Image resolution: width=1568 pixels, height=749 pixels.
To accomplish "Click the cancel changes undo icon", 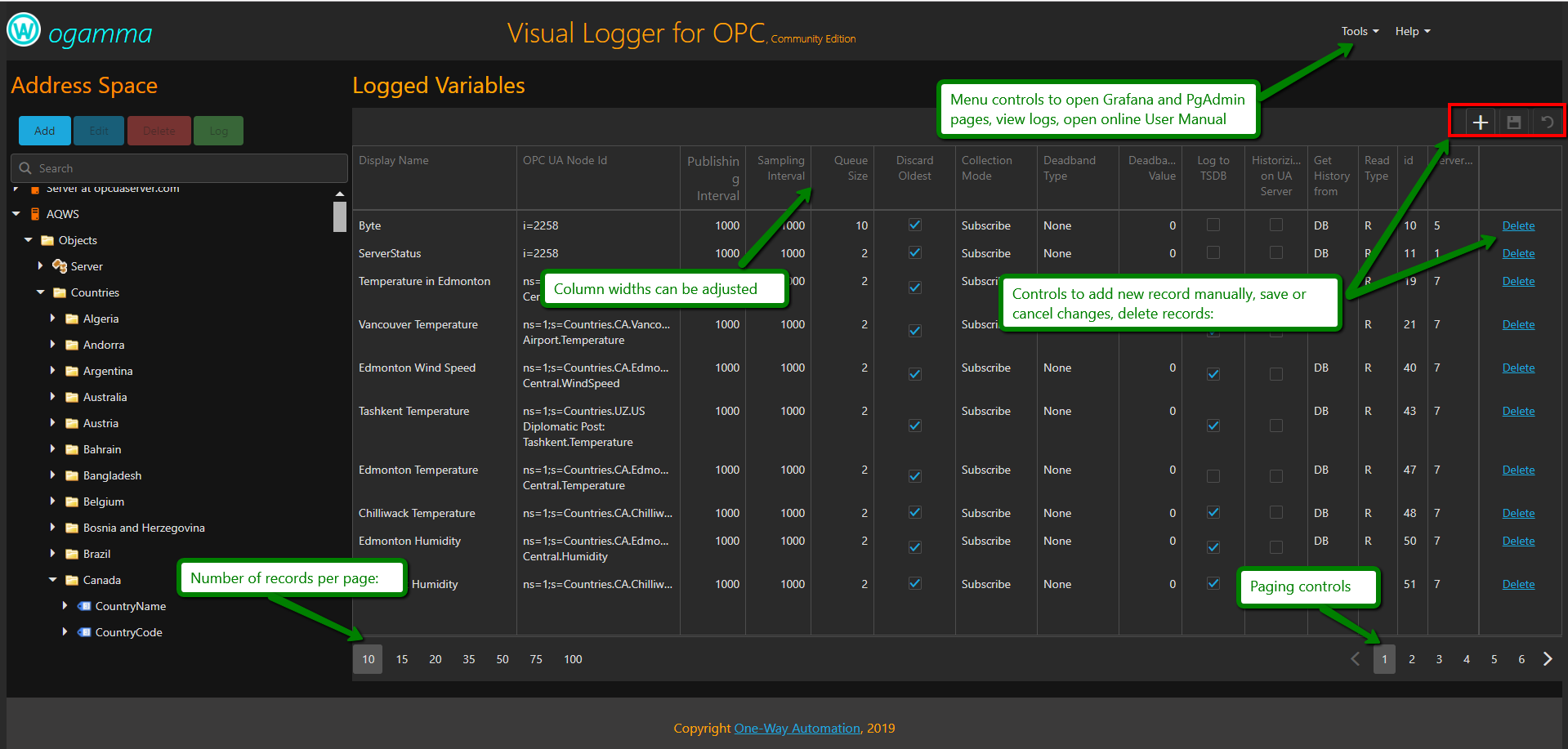I will click(x=1547, y=123).
